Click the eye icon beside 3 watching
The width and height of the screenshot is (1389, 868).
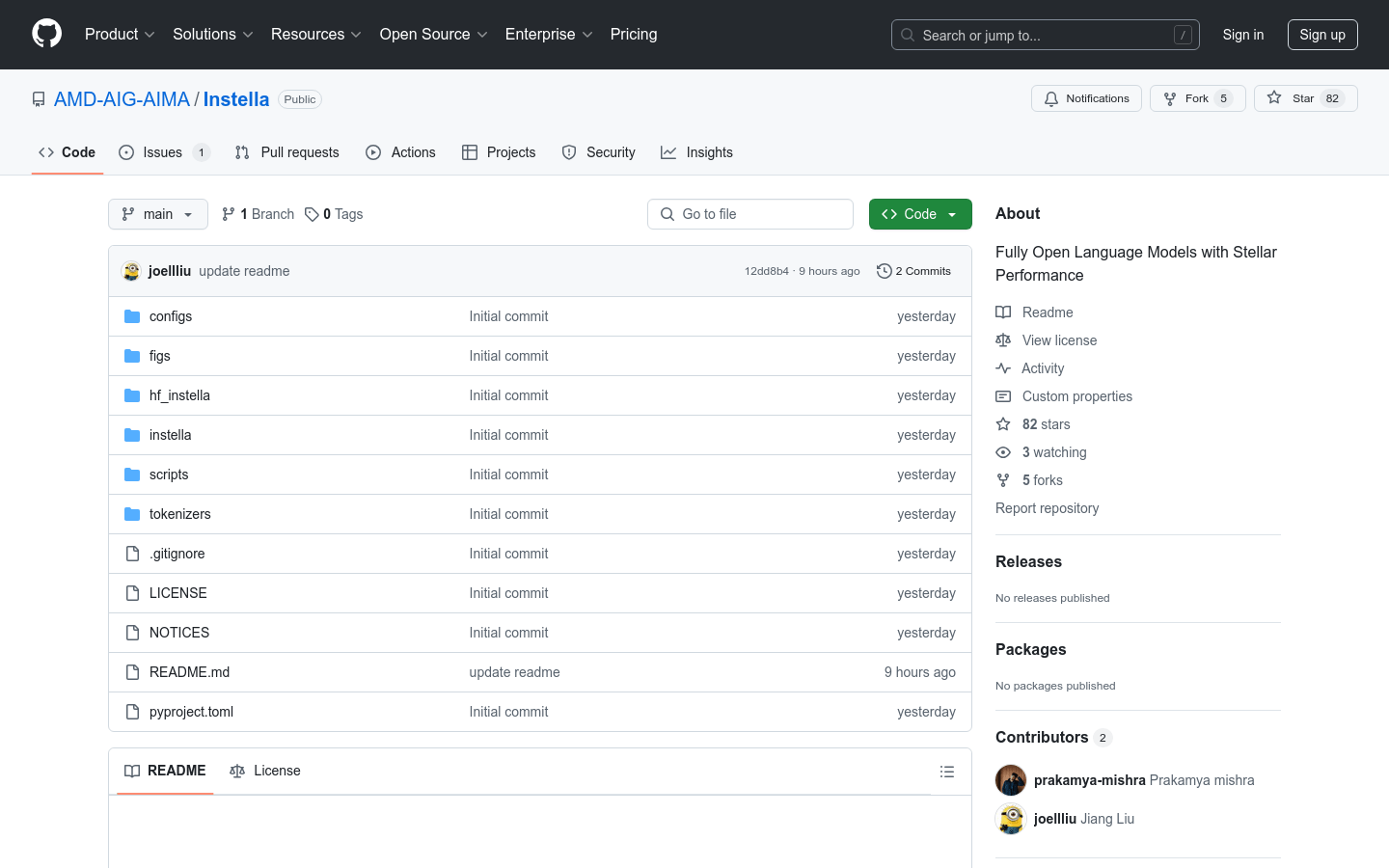1003,452
